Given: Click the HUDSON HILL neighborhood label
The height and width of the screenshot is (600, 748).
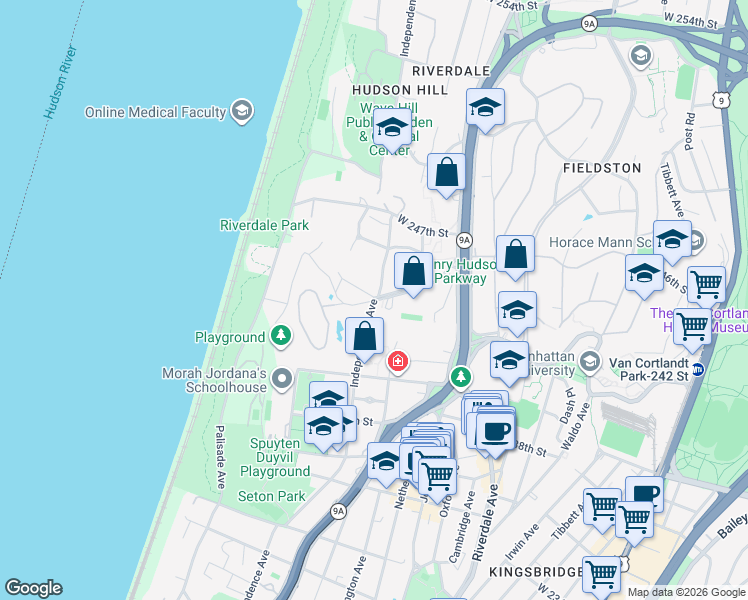Looking at the screenshot, I should click(400, 90).
